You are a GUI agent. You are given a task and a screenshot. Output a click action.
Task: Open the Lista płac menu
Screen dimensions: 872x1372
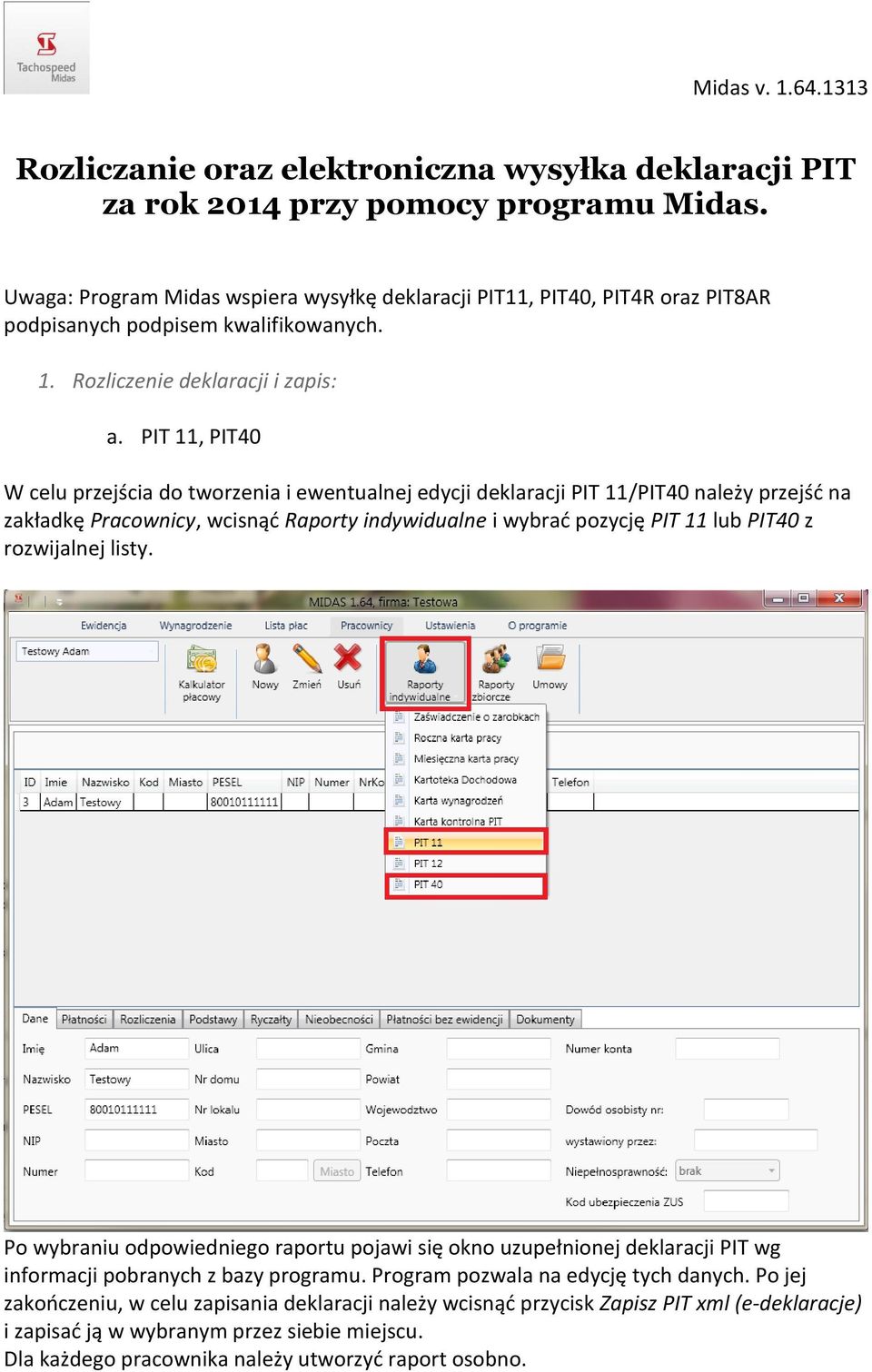pos(286,626)
